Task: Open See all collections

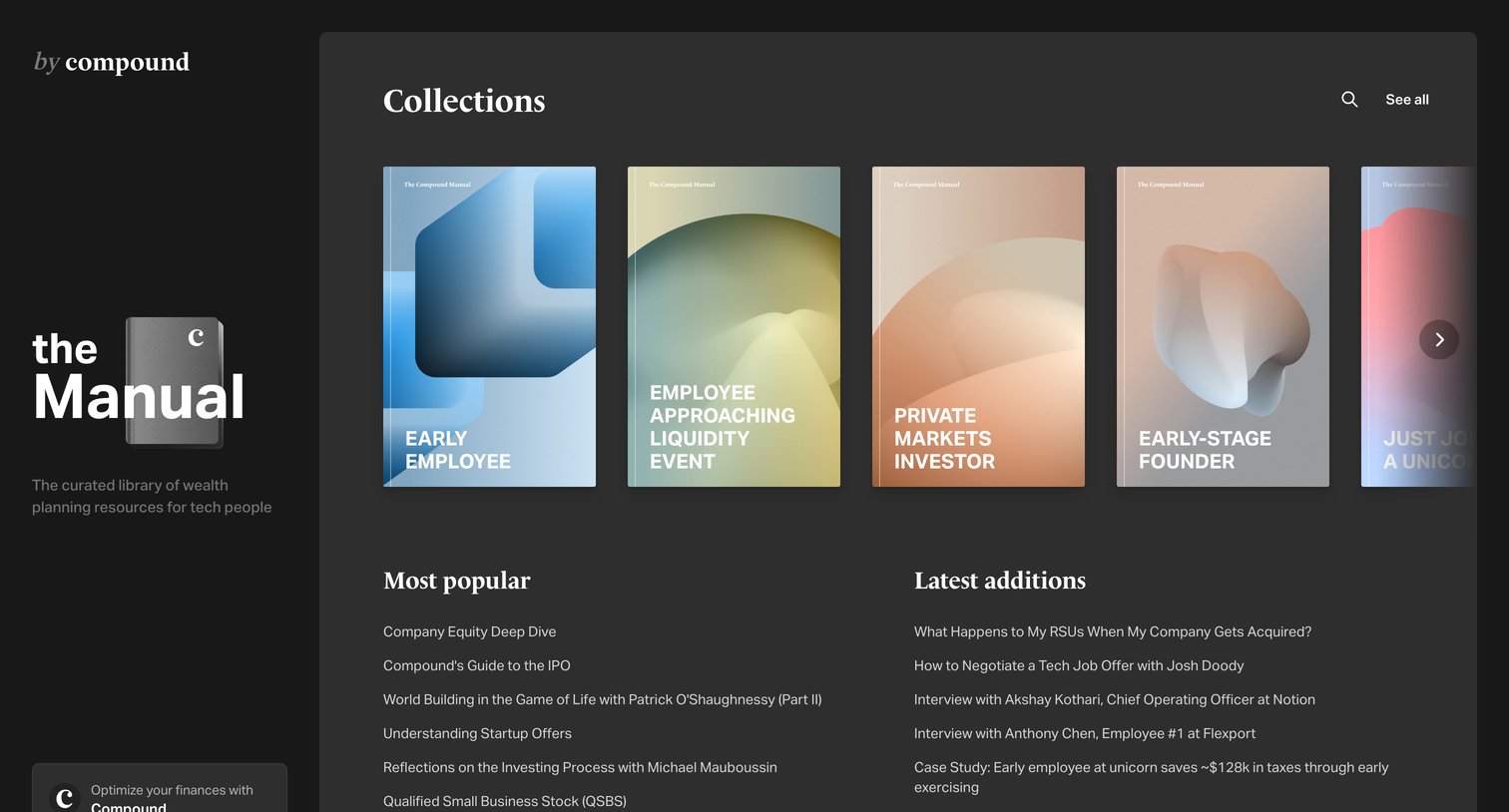Action: tap(1407, 100)
